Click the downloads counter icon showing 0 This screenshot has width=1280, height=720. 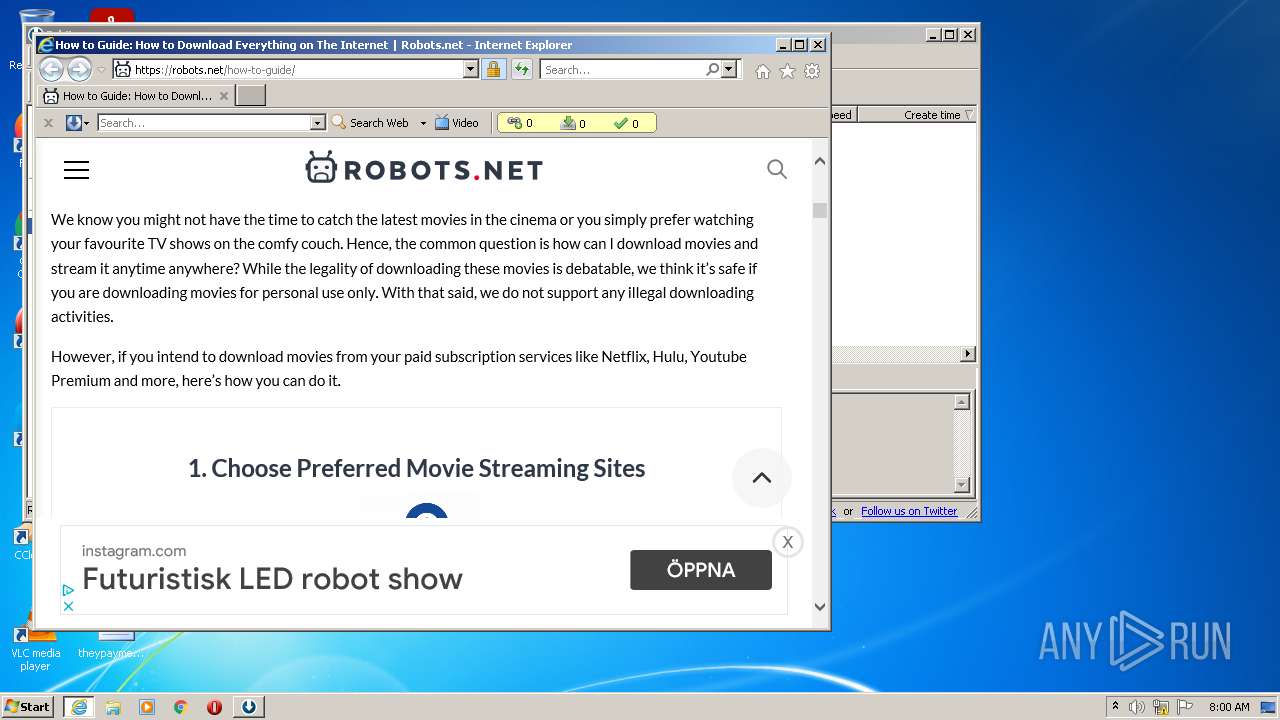573,123
